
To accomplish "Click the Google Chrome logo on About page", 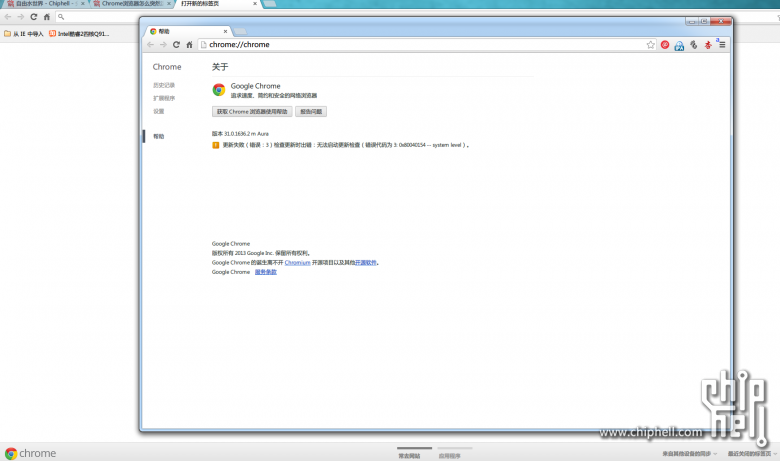I will 219,90.
